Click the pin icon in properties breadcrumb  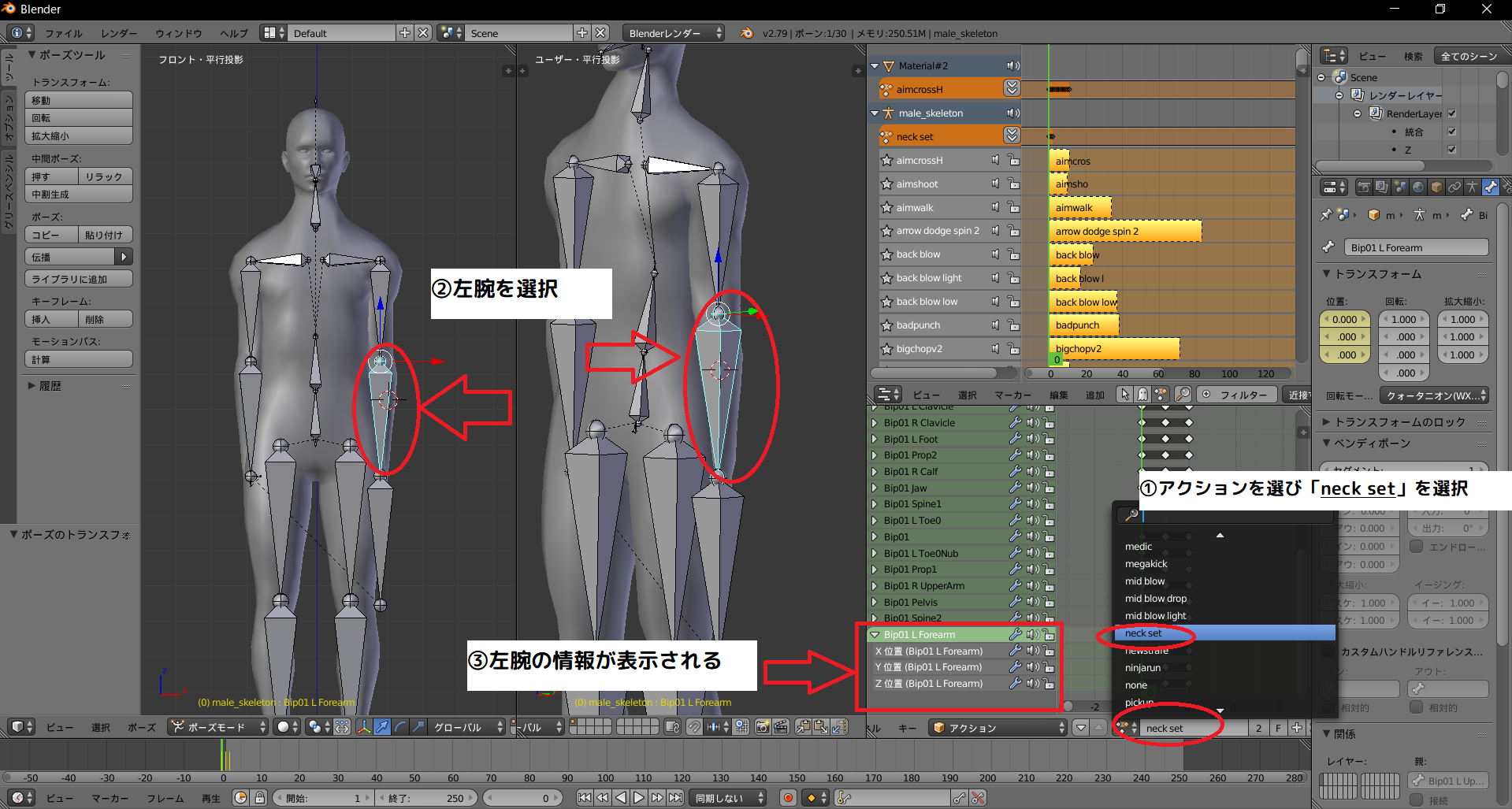[1326, 215]
